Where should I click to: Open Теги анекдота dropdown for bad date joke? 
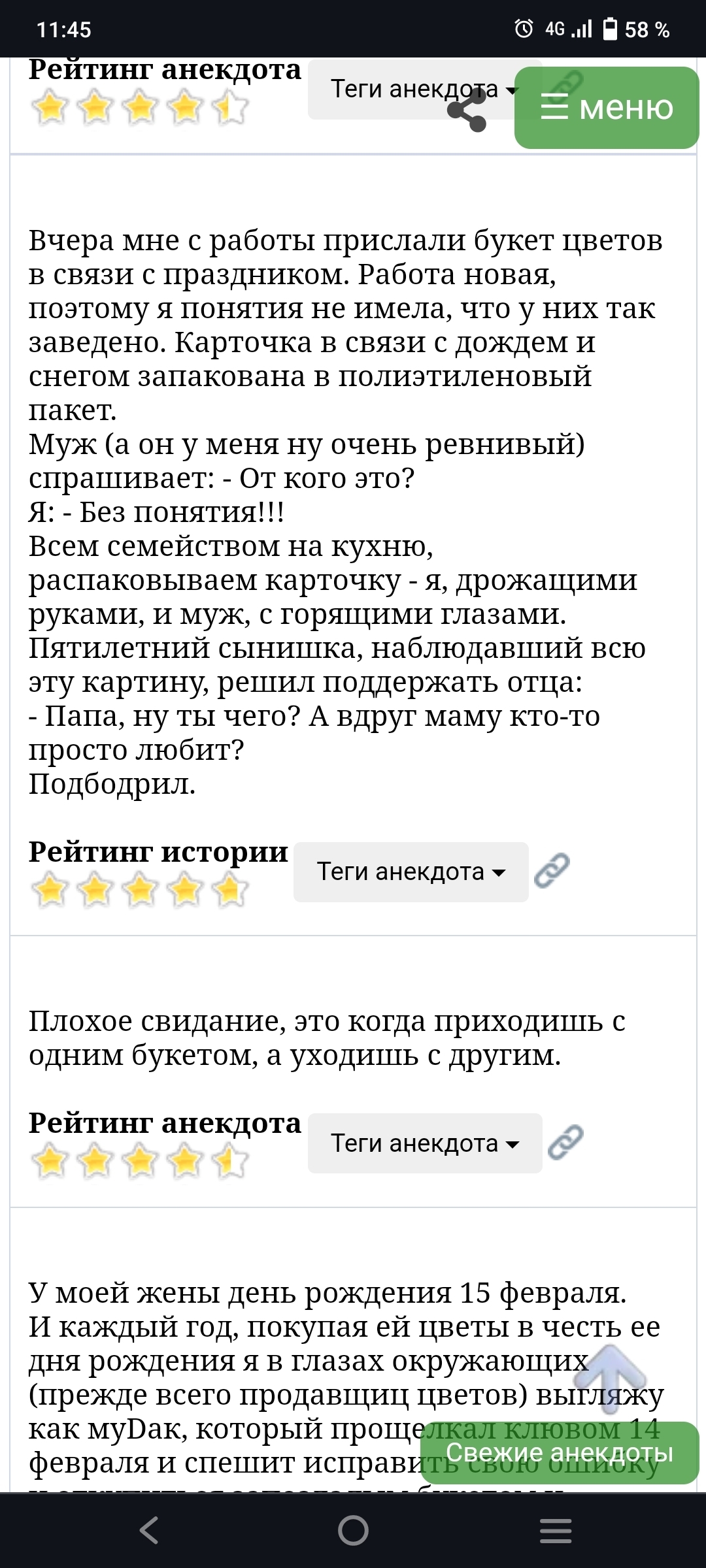click(425, 1143)
